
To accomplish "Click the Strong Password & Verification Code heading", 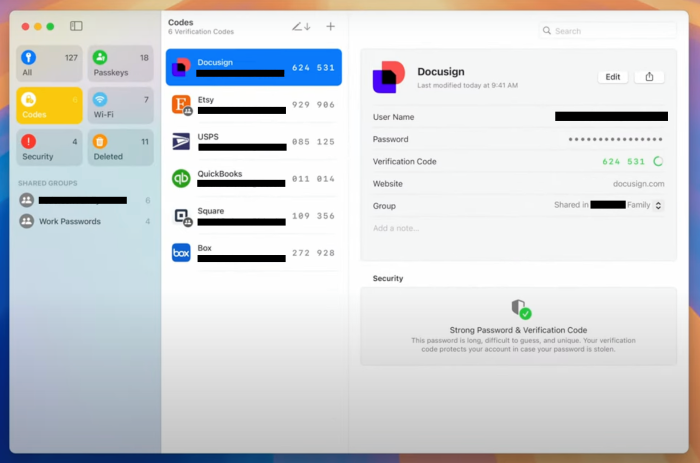I will coord(518,330).
